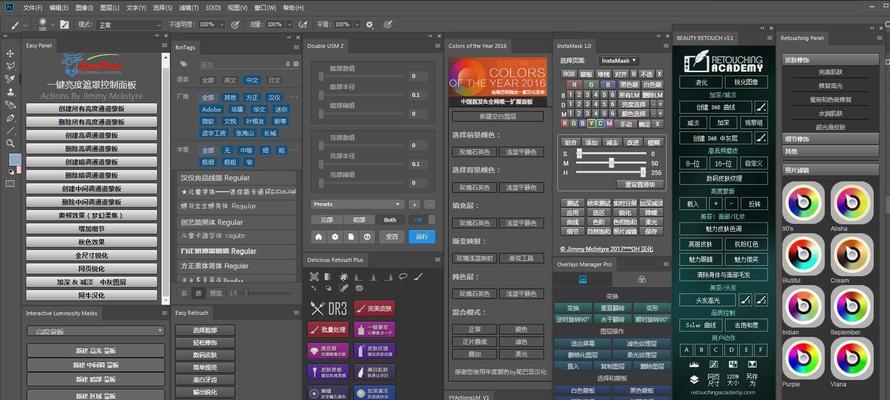Click the Quick Mask mode icon
890x400 pixels.
coord(10,183)
